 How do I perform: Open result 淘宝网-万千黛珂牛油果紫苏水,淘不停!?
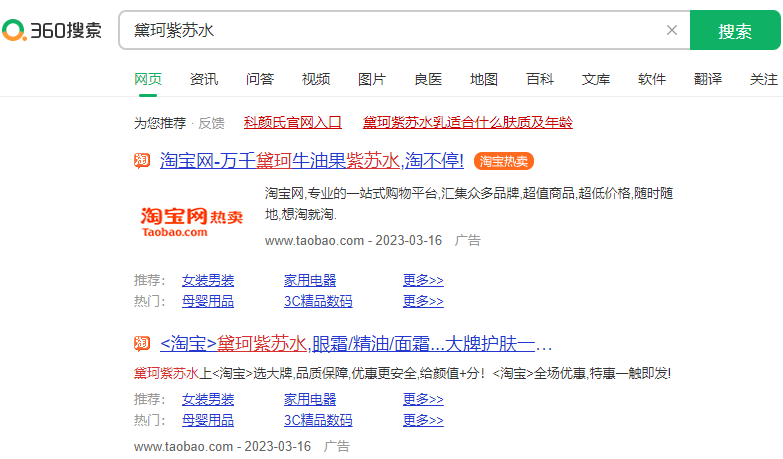312,161
